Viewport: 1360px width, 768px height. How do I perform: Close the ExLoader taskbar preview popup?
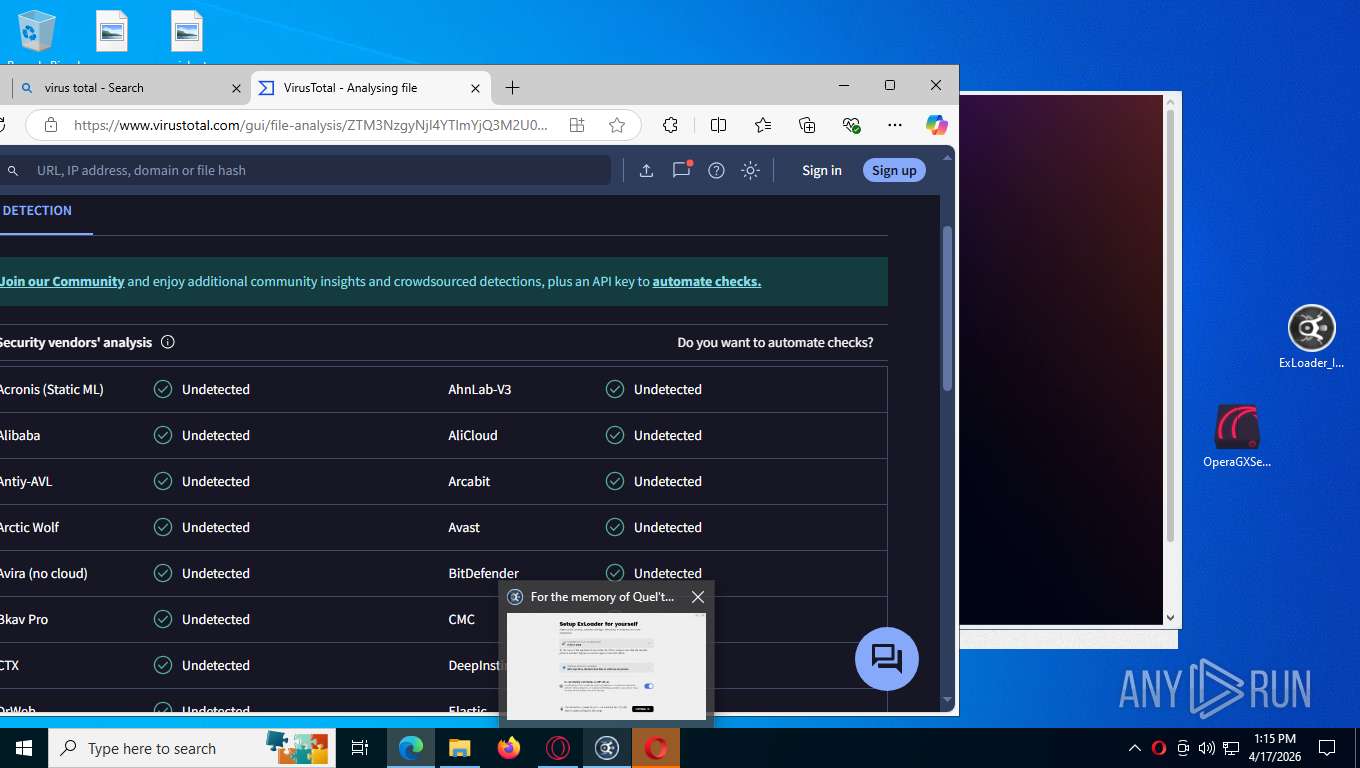[x=698, y=597]
